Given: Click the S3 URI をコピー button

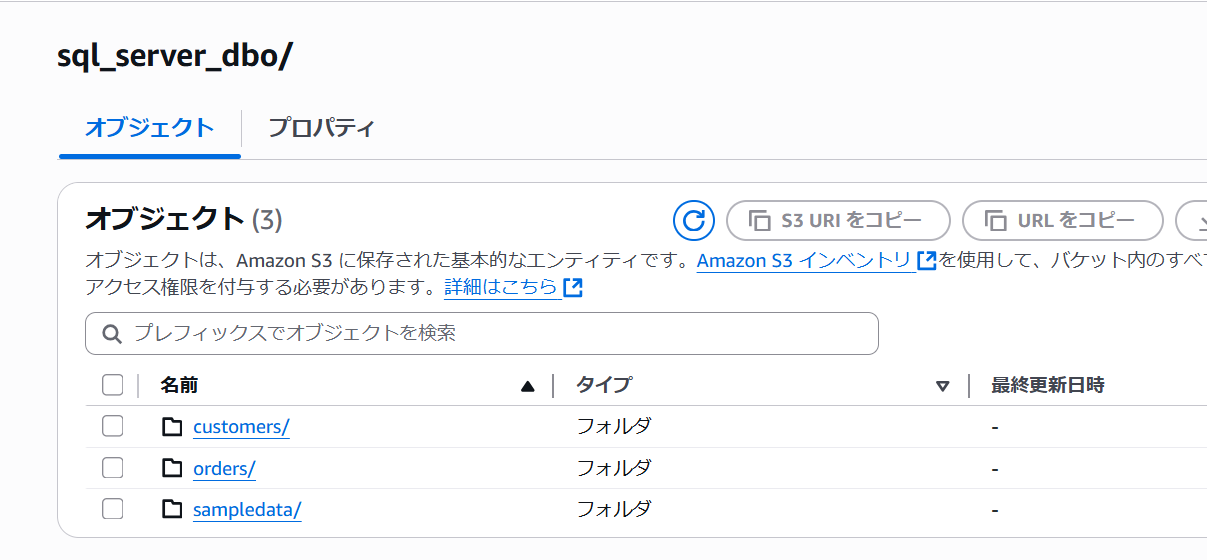Looking at the screenshot, I should (838, 220).
